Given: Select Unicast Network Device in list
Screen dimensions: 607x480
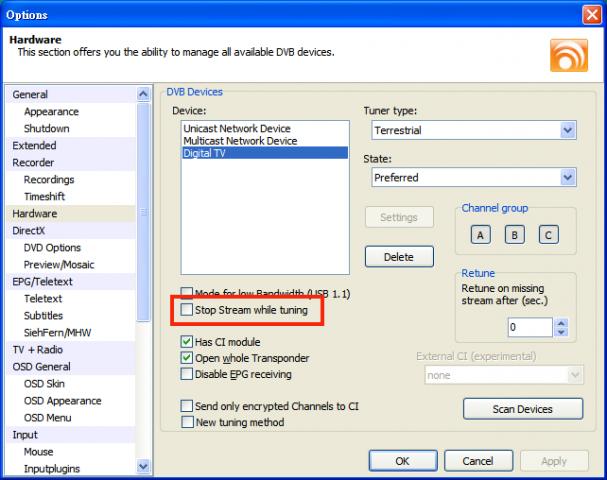Looking at the screenshot, I should coord(237,129).
